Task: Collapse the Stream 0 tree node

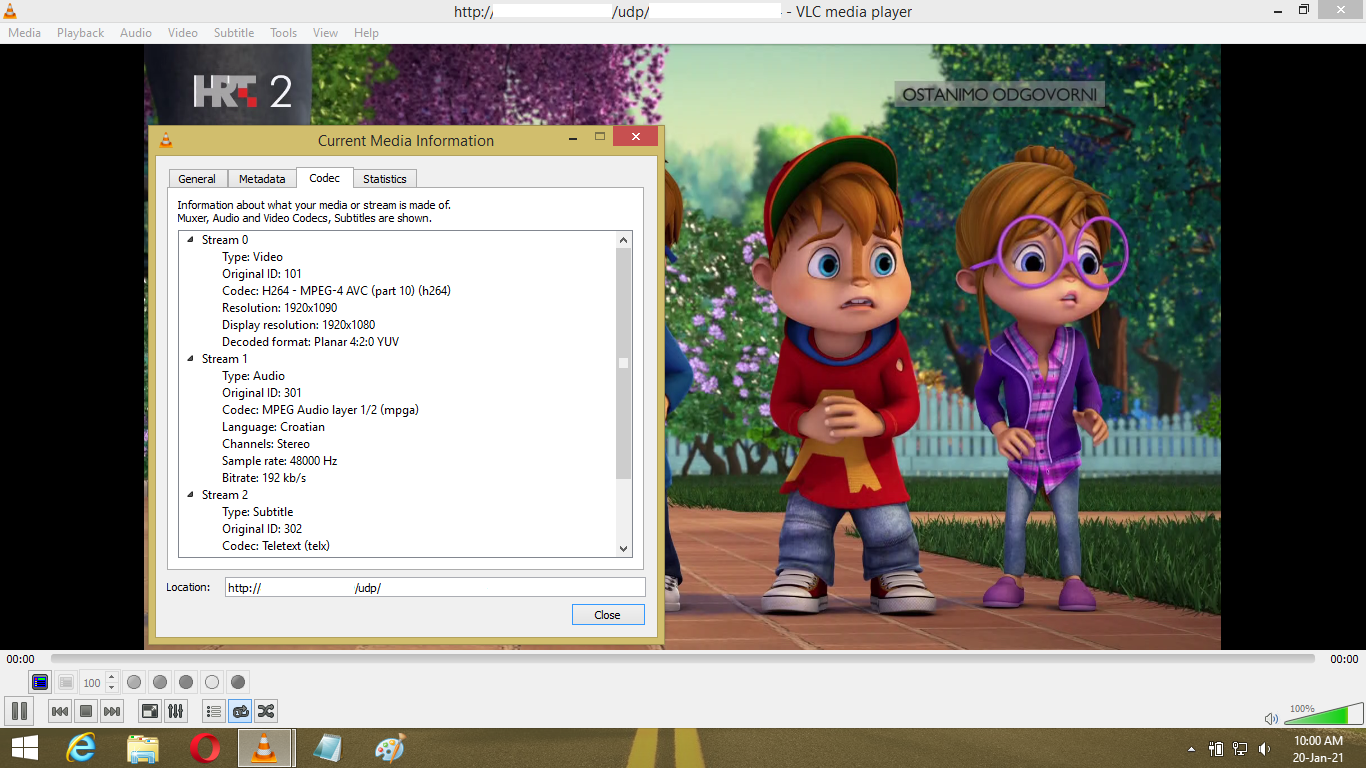Action: (190, 240)
